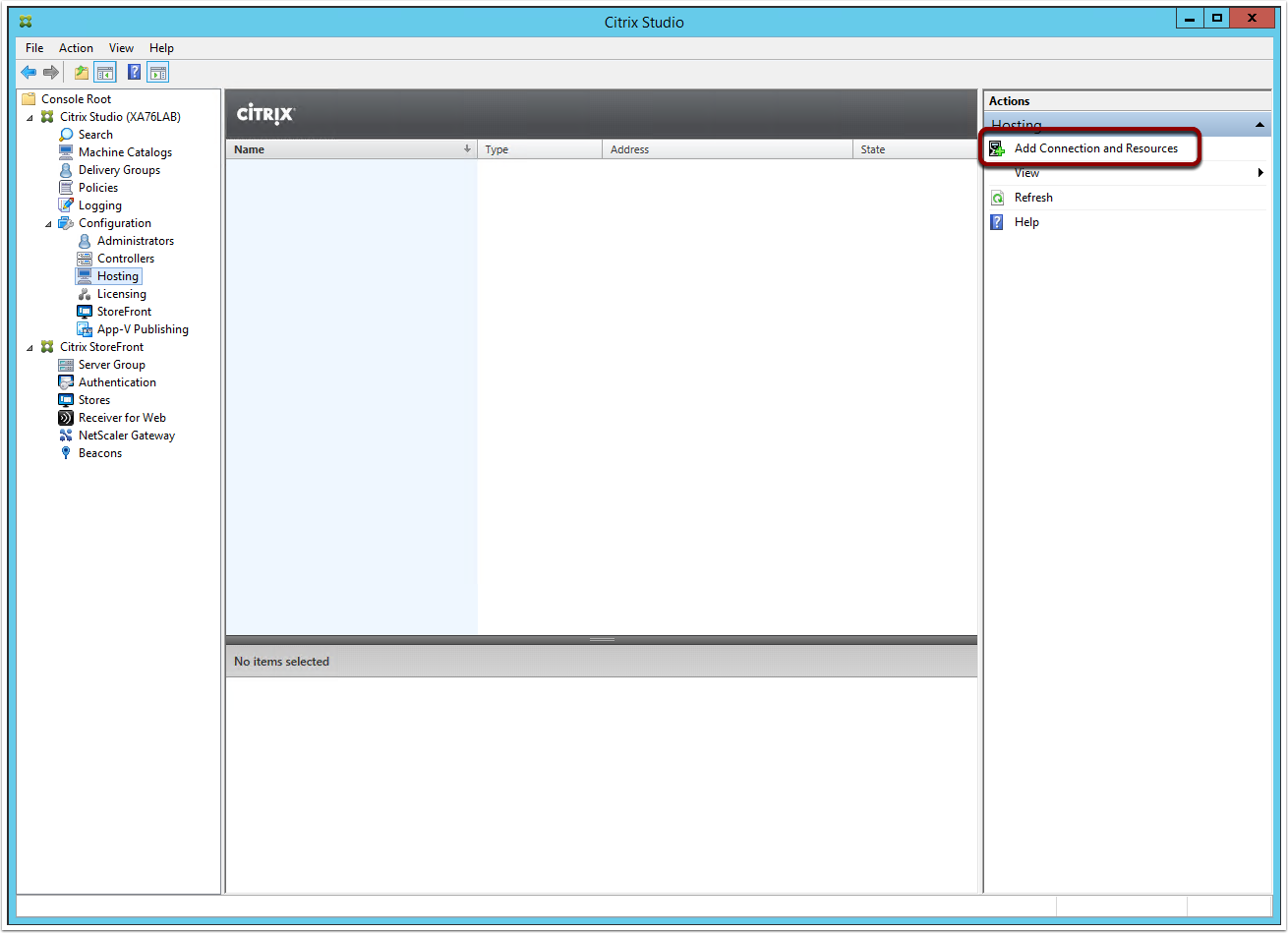Click the NetScaler Gateway icon

(66, 436)
